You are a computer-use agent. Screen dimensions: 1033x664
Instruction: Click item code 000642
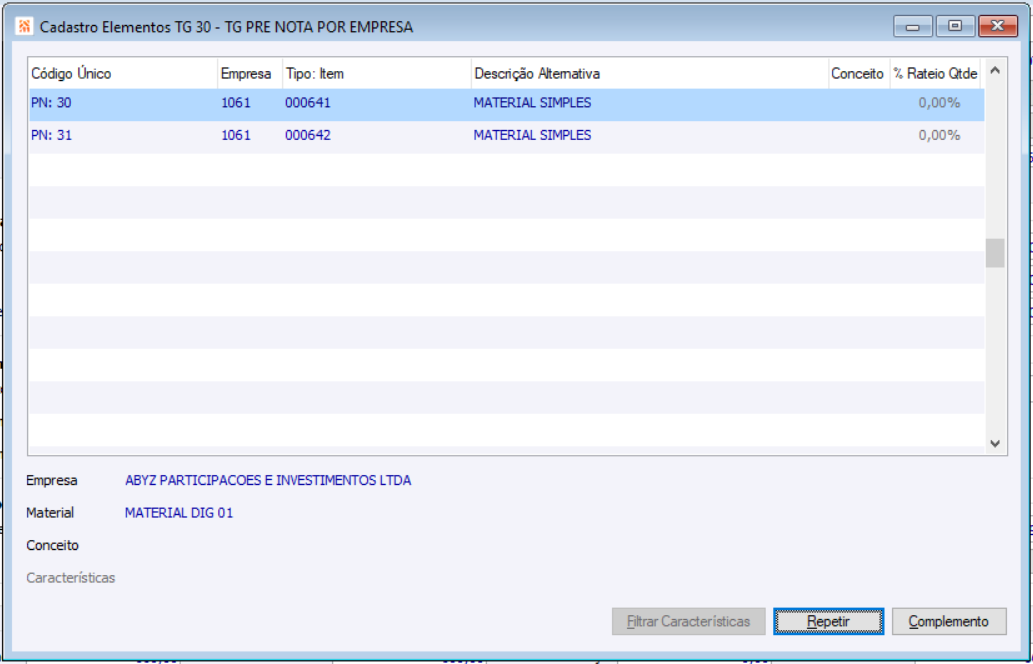pyautogui.click(x=308, y=136)
